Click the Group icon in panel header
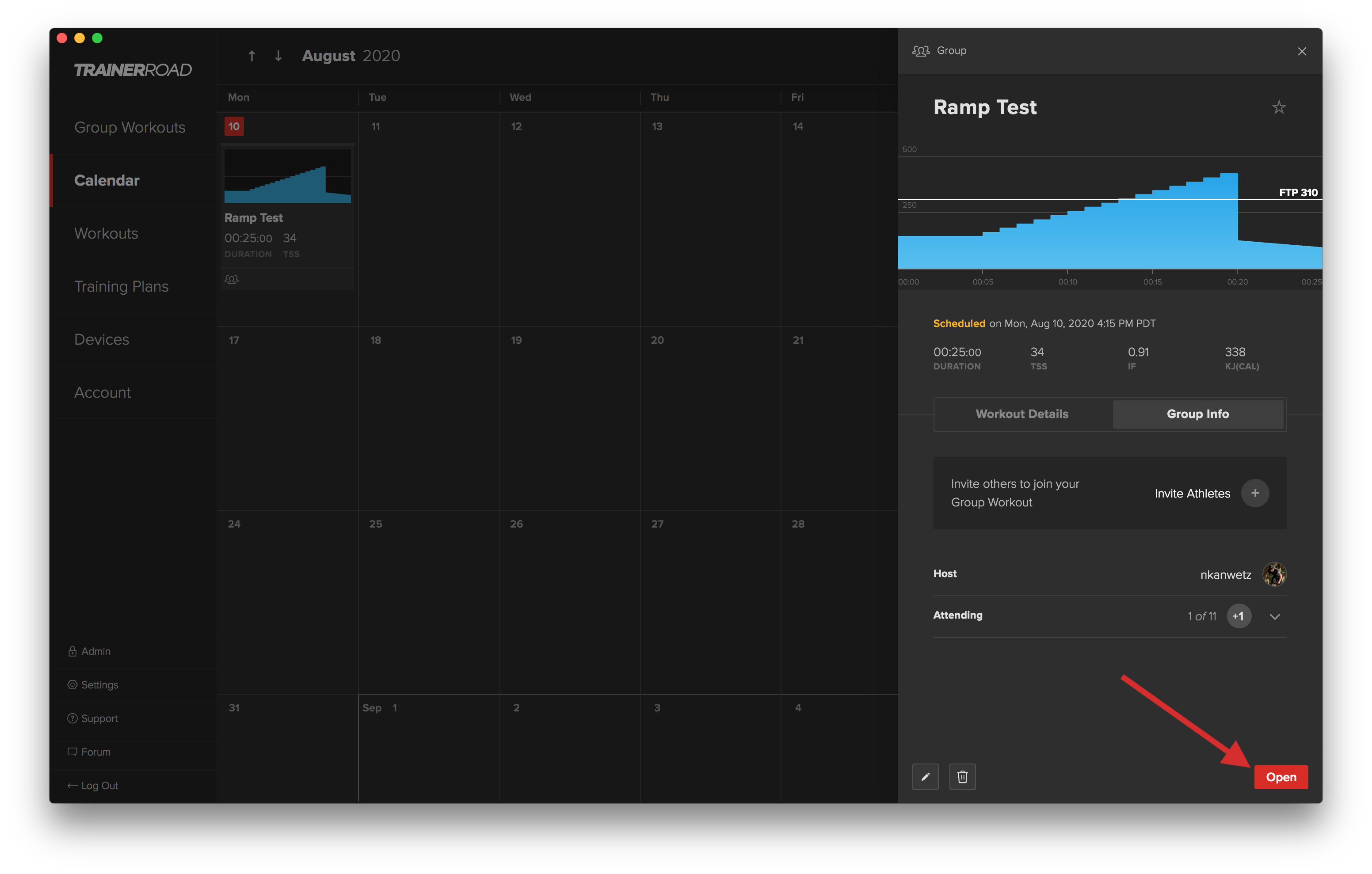This screenshot has height=874, width=1372. 921,51
